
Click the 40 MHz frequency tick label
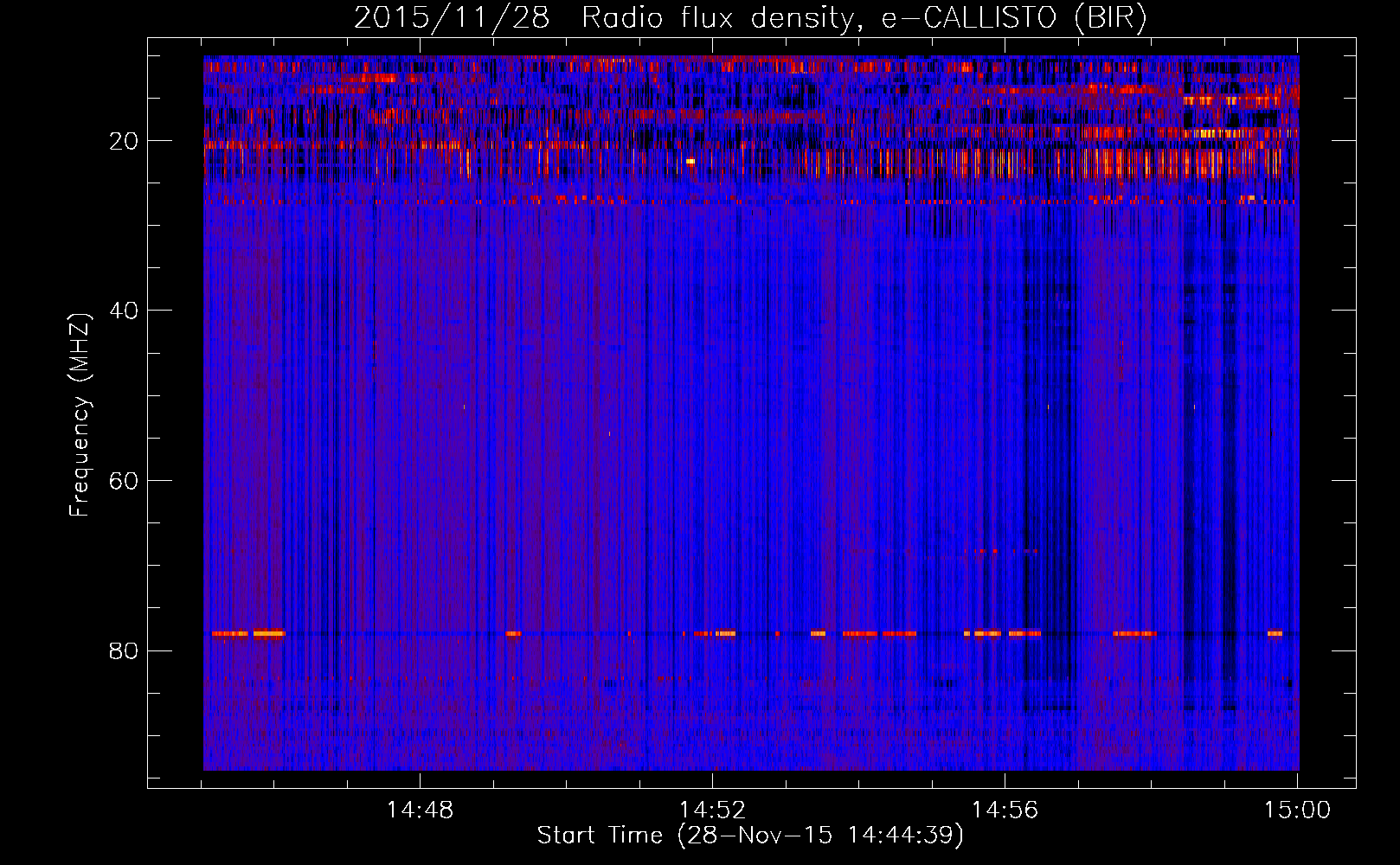pyautogui.click(x=124, y=311)
